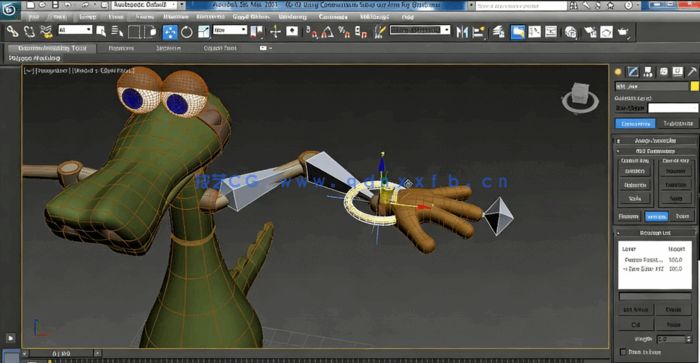Toggle Window/Crossing selection mode
This screenshot has width=700, height=363.
pyautogui.click(x=151, y=32)
